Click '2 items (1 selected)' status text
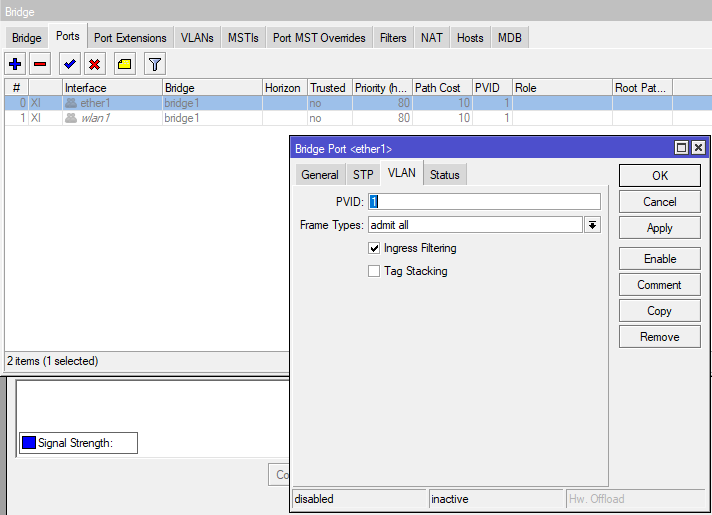 point(53,361)
